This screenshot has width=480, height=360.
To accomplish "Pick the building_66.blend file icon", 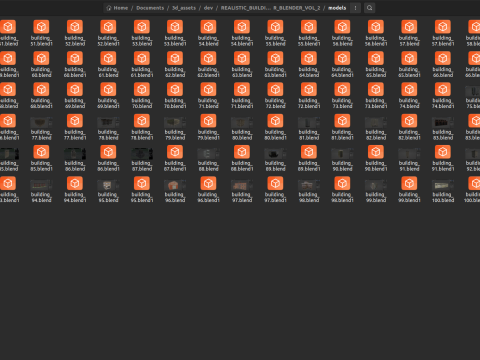I will click(443, 58).
